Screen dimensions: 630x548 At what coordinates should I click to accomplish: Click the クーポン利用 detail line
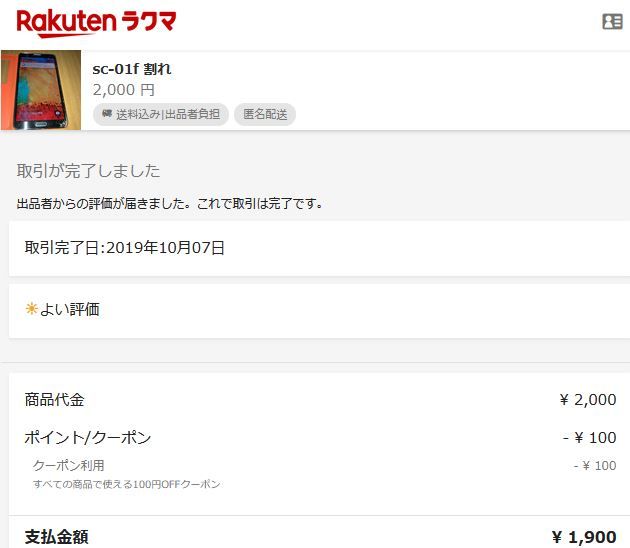click(69, 466)
